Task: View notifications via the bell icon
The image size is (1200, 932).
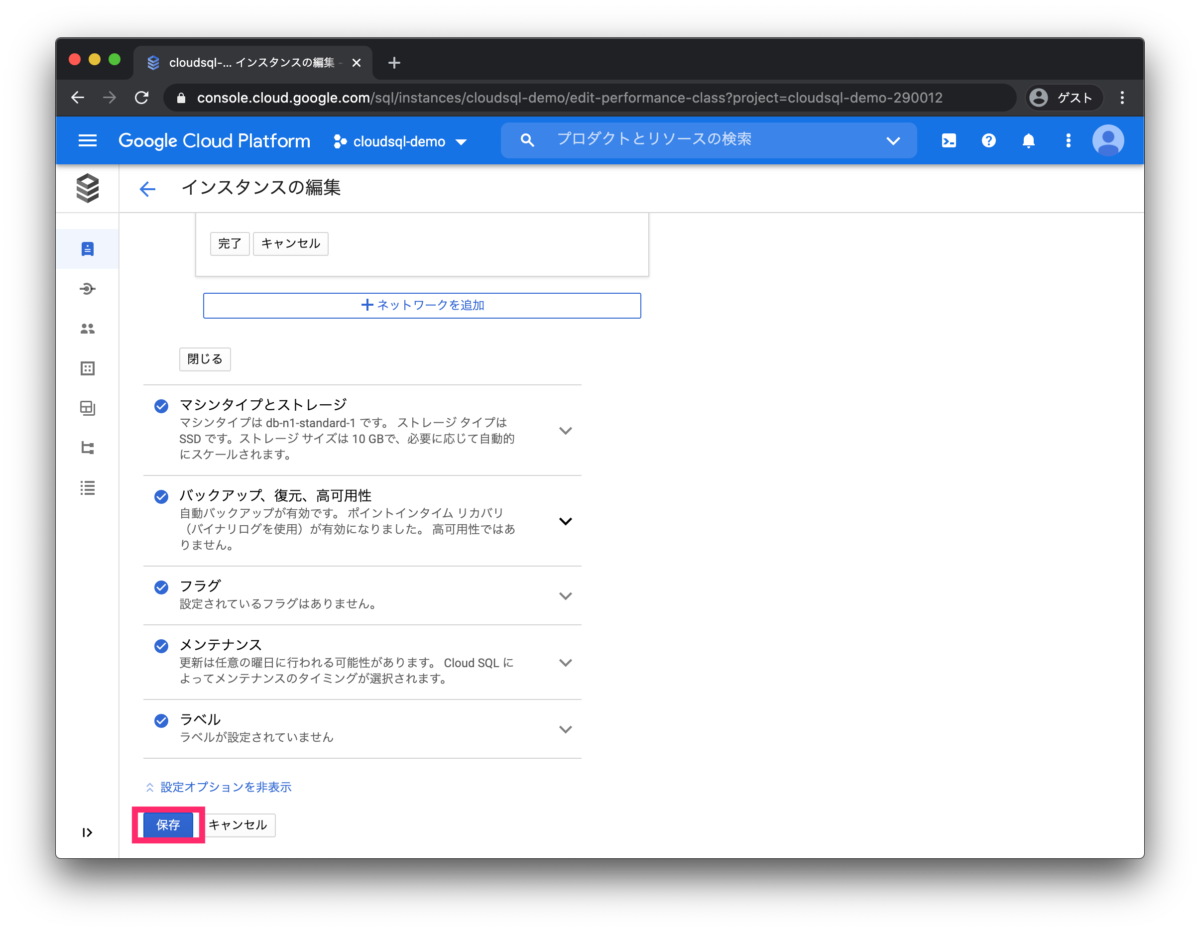Action: (1028, 140)
